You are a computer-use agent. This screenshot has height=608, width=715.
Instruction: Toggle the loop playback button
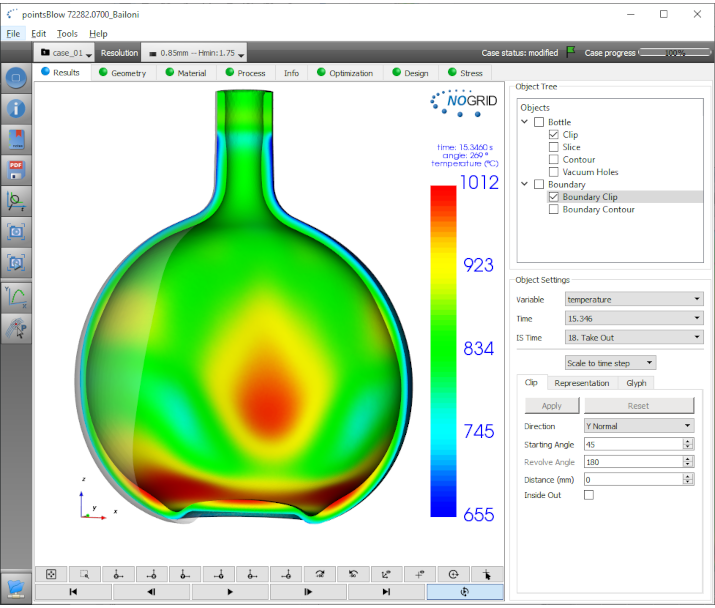[465, 592]
